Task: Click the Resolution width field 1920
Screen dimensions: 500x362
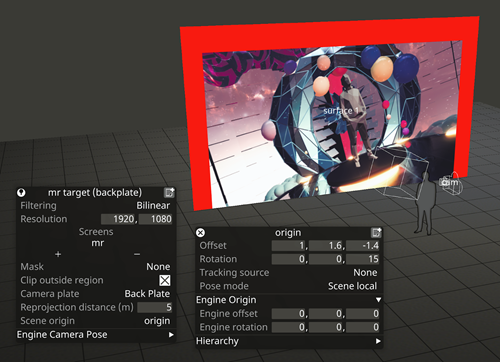Action: tap(118, 219)
